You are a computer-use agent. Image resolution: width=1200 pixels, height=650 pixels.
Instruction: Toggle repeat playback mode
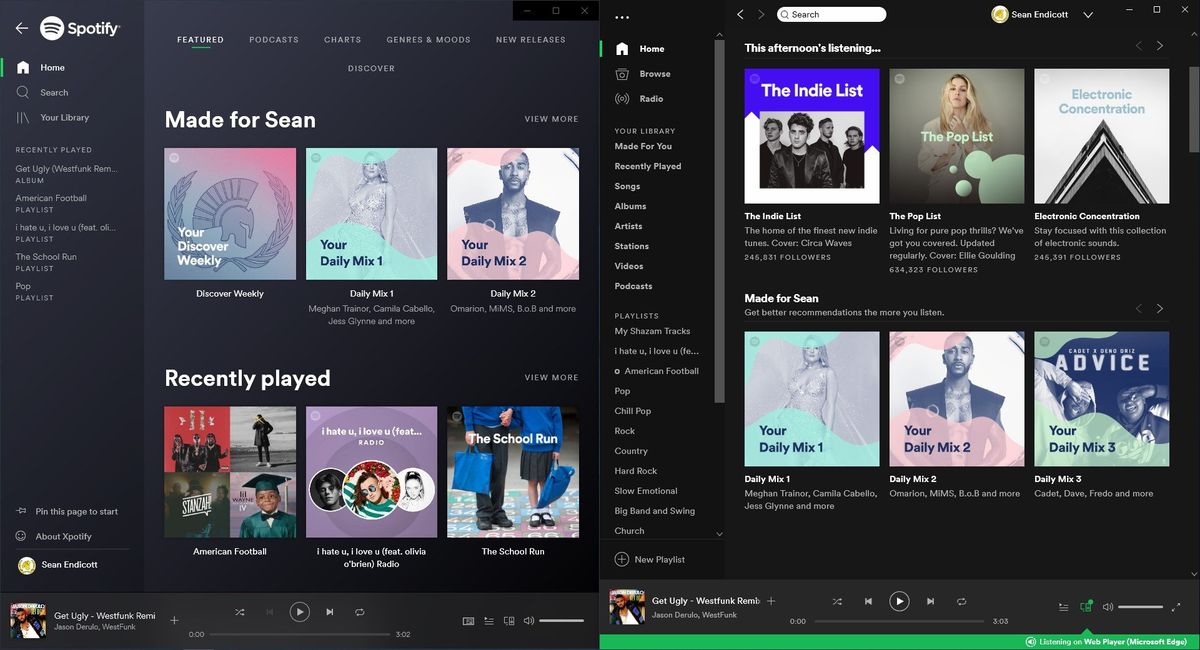point(961,601)
